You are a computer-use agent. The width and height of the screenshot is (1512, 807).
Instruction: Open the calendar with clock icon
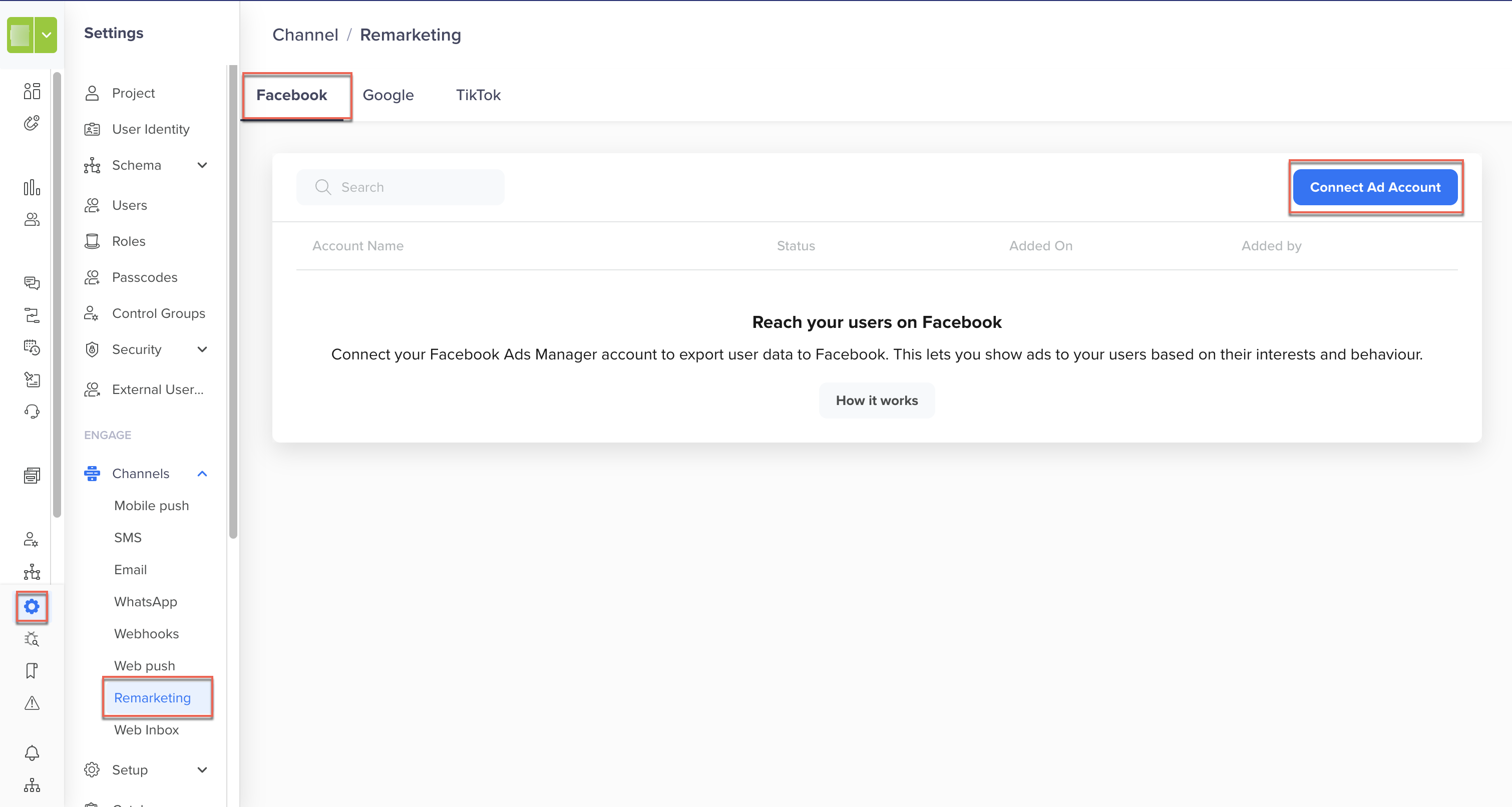click(32, 347)
